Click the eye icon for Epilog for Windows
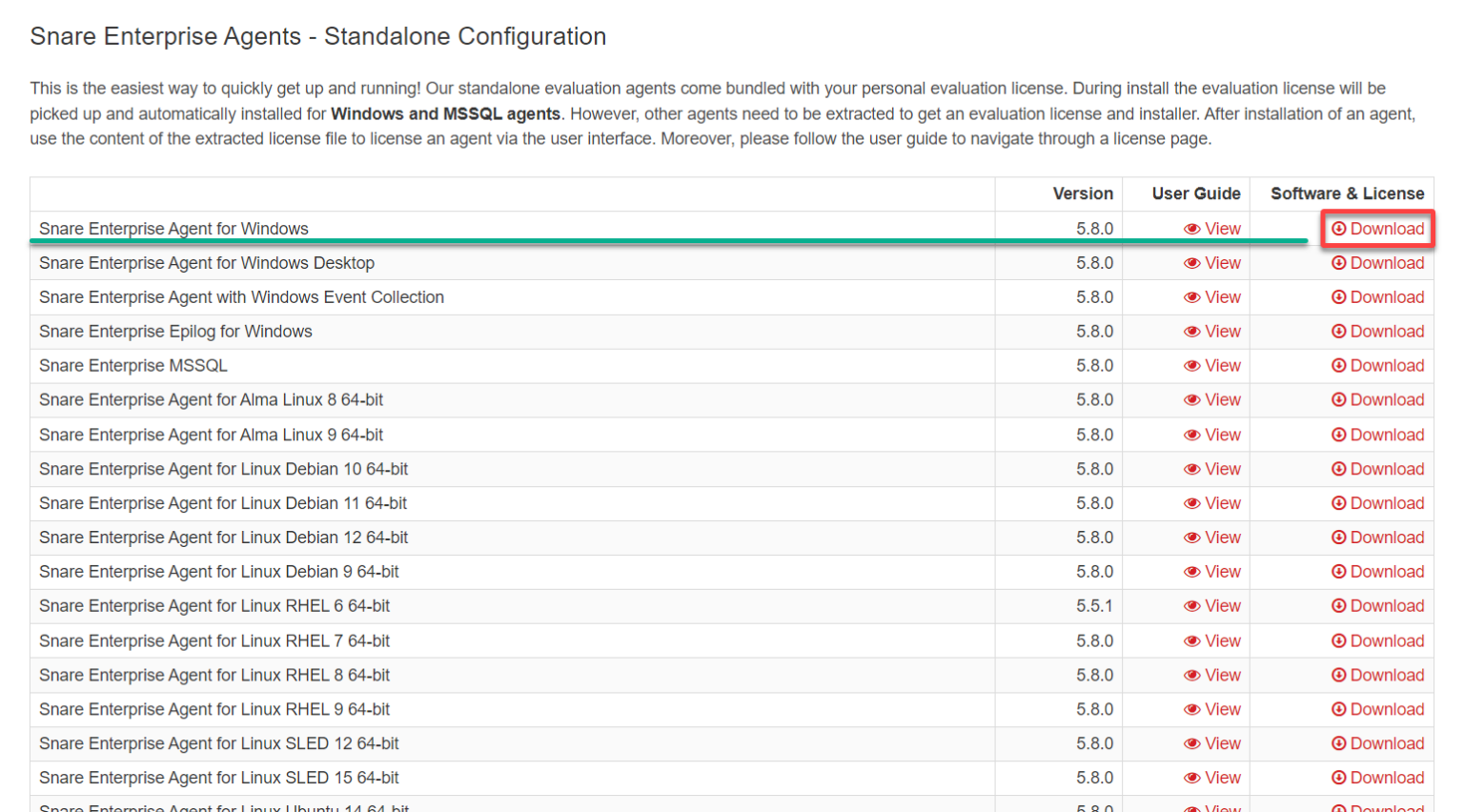This screenshot has height=812, width=1464. pyautogui.click(x=1191, y=332)
